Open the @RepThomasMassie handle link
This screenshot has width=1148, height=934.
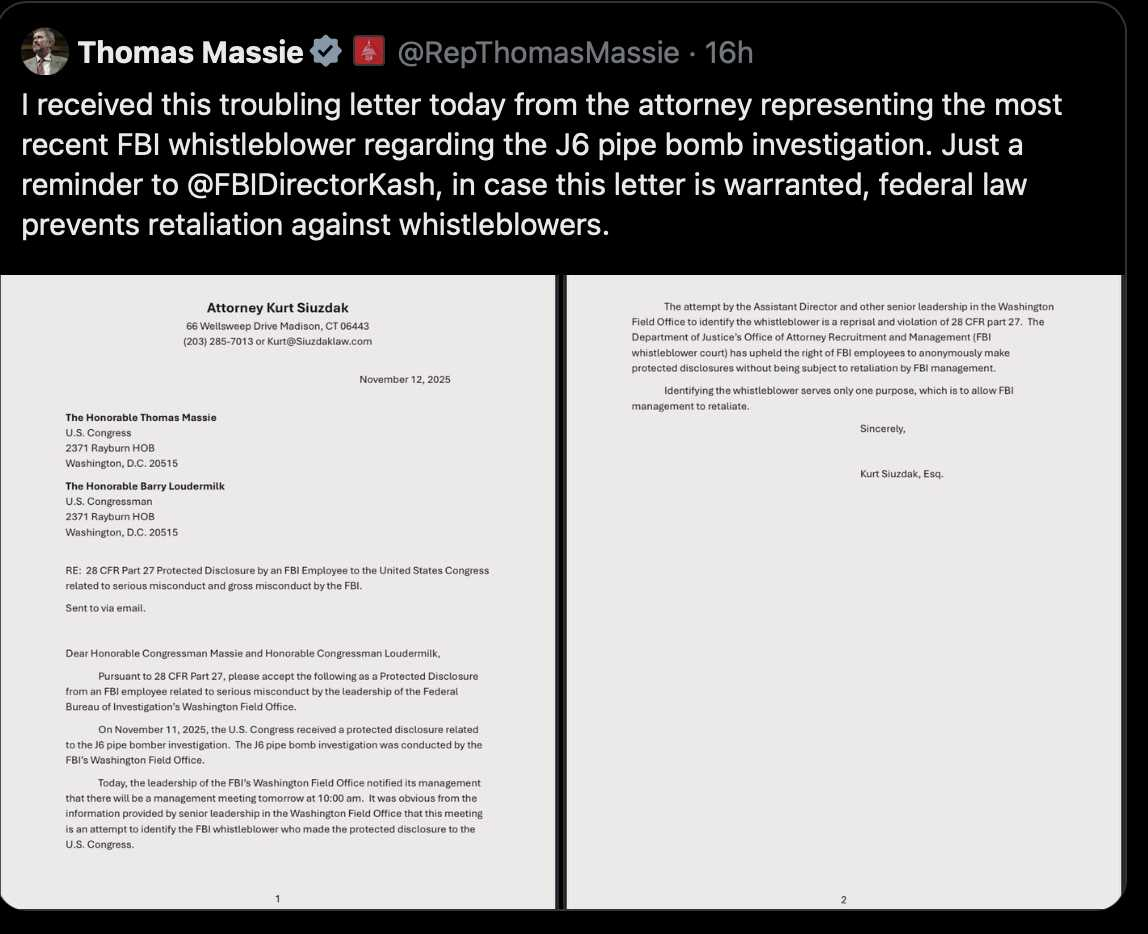538,52
